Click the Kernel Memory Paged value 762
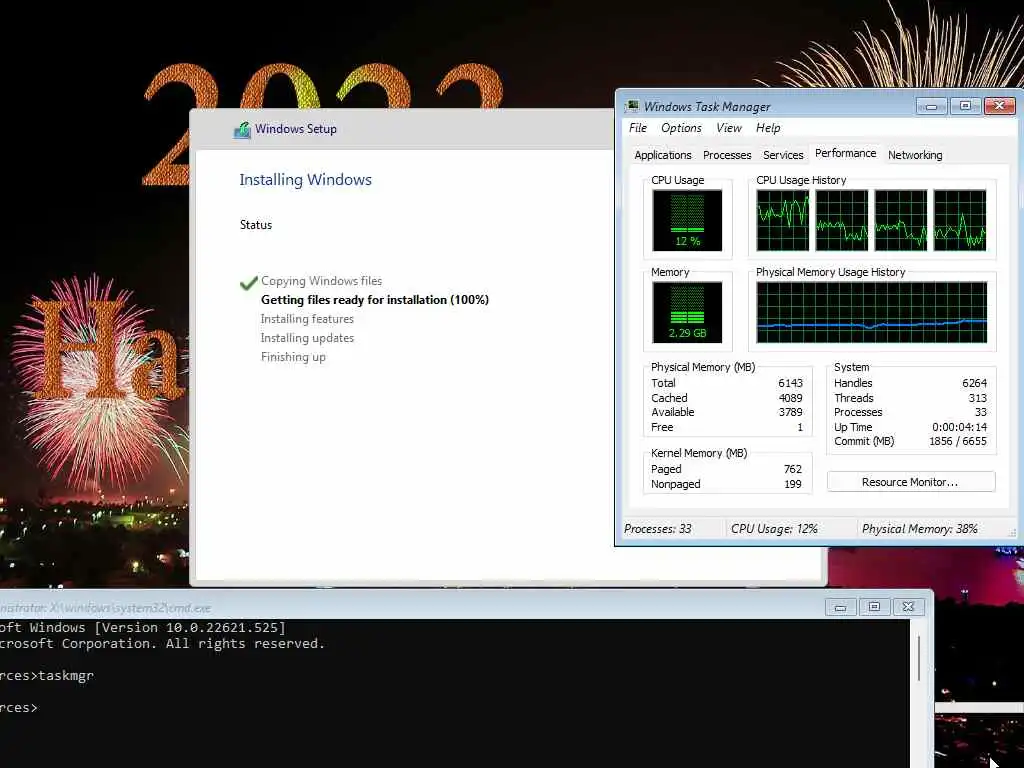The width and height of the screenshot is (1024, 768). pyautogui.click(x=793, y=469)
